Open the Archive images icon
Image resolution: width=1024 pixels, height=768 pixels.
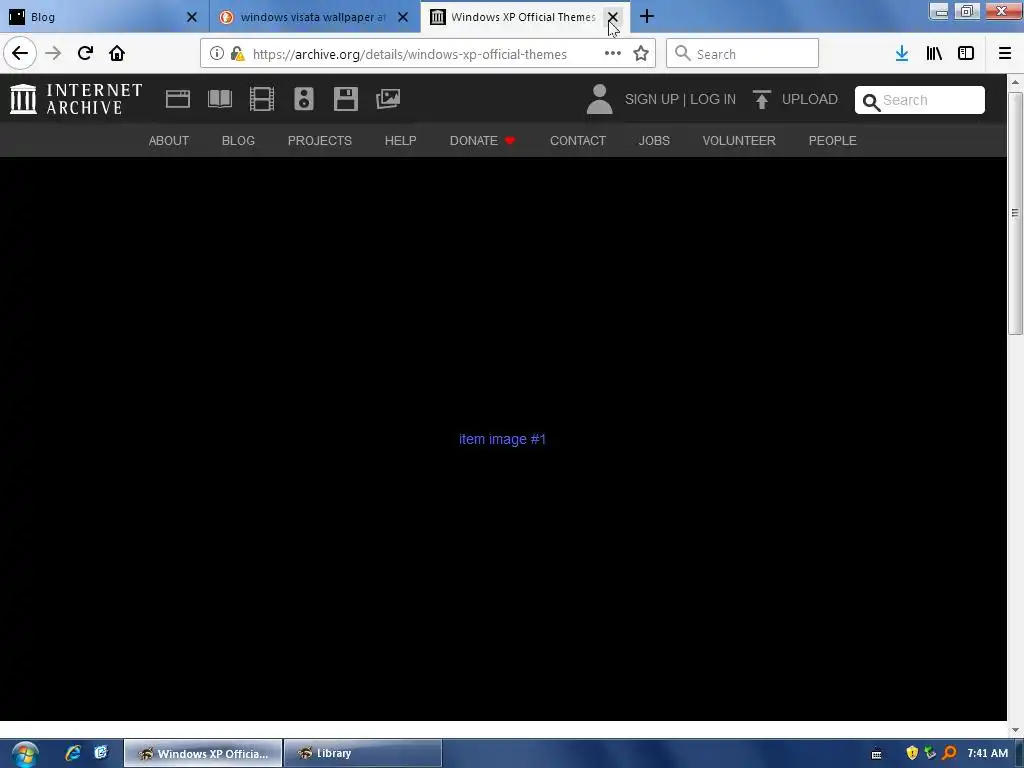[x=388, y=99]
